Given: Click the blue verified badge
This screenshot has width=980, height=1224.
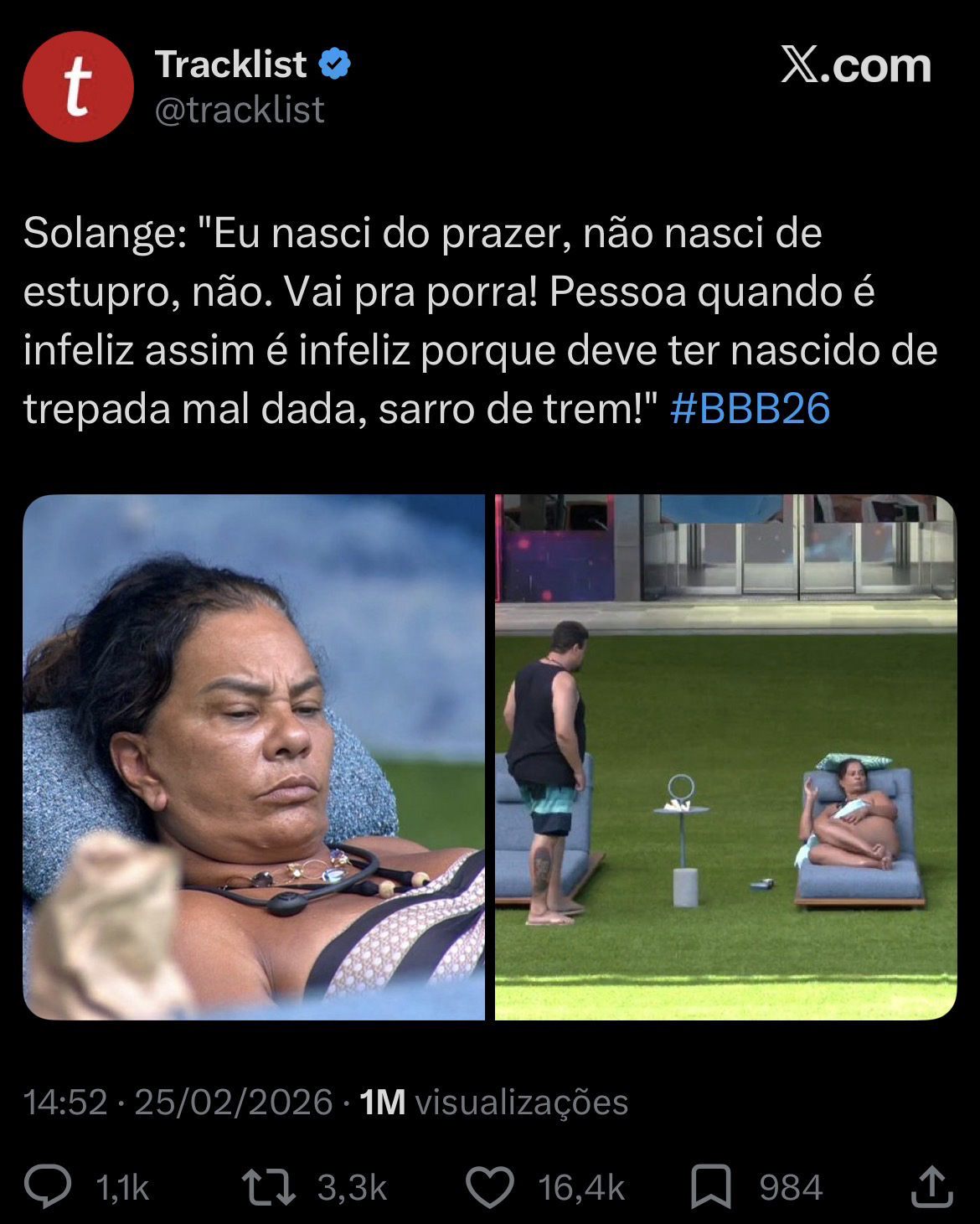Looking at the screenshot, I should tap(334, 65).
